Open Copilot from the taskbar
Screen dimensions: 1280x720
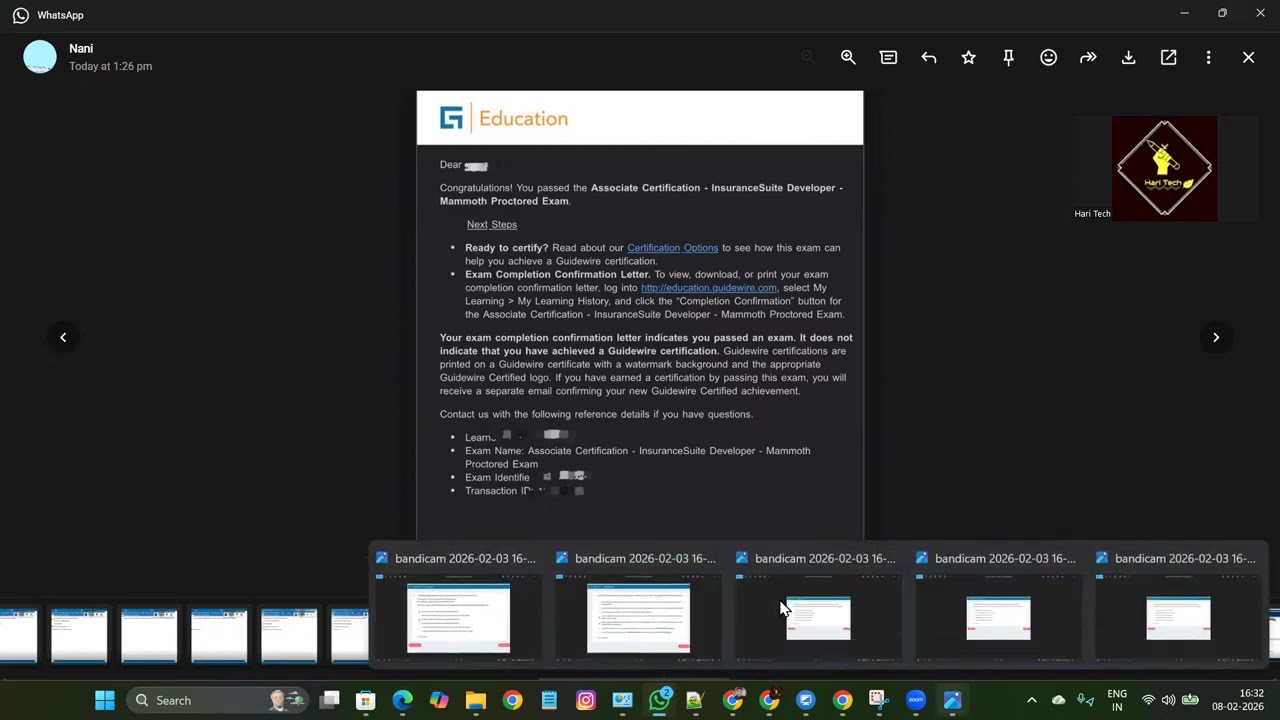click(x=439, y=700)
